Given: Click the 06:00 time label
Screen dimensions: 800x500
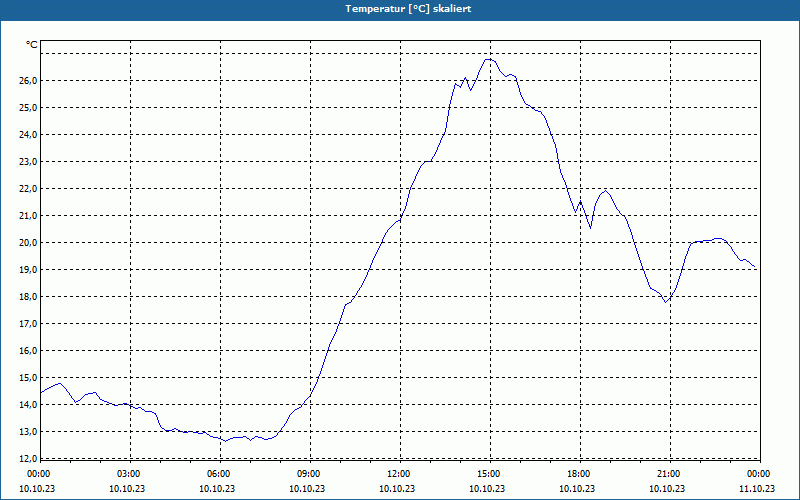Looking at the screenshot, I should click(217, 474).
